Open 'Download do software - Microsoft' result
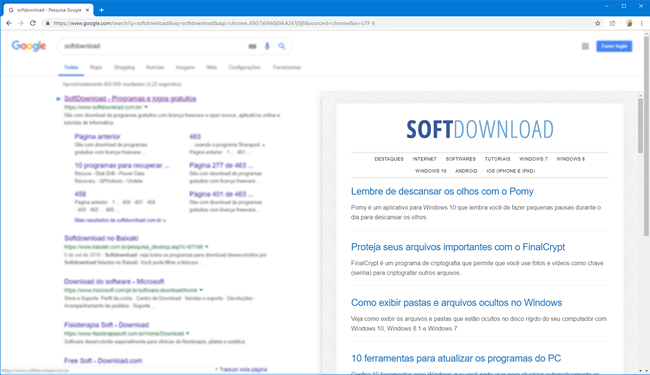650x375 pixels. point(114,282)
